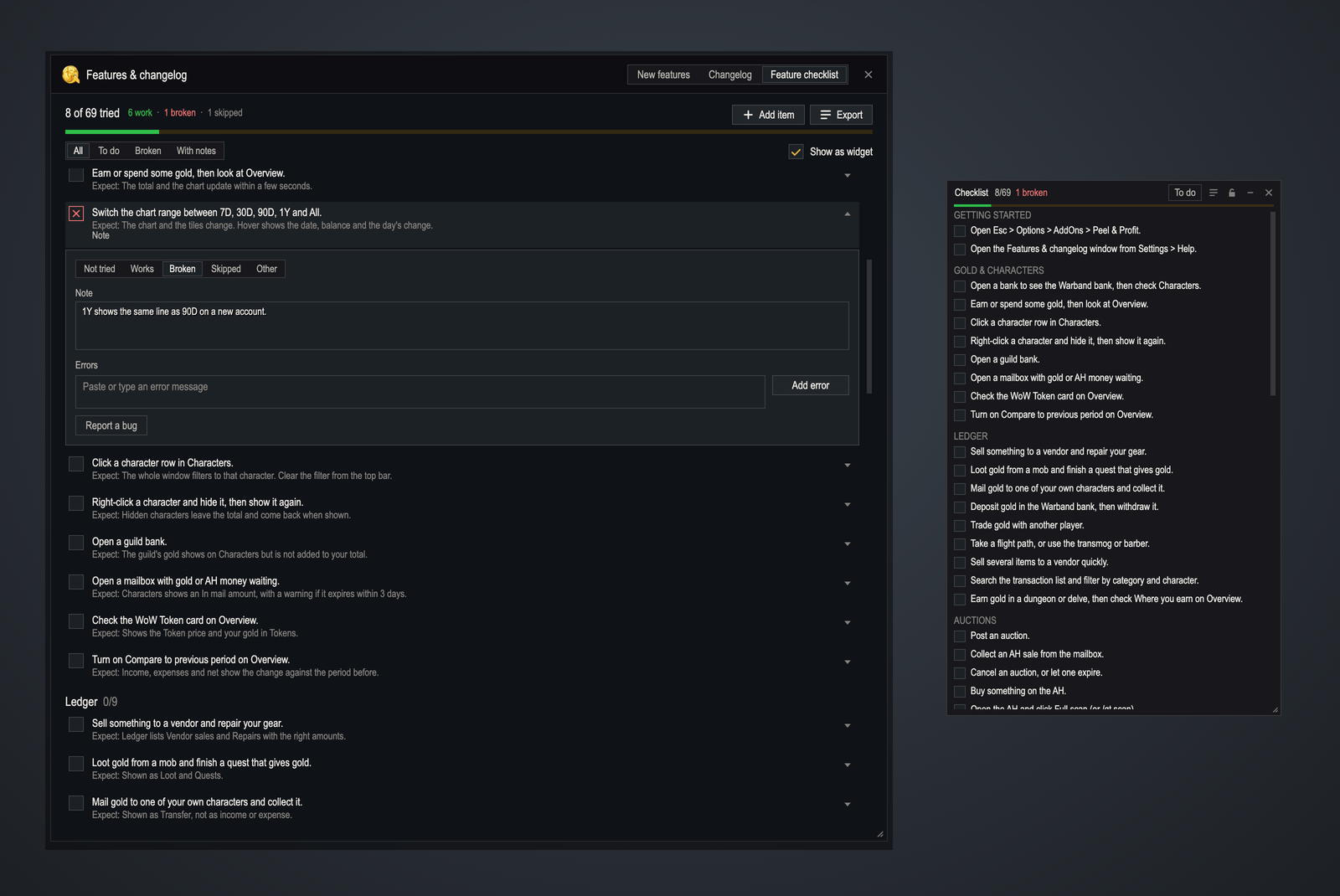Click the To do button in Checklist widget
Viewport: 1340px width, 896px height.
tap(1184, 193)
